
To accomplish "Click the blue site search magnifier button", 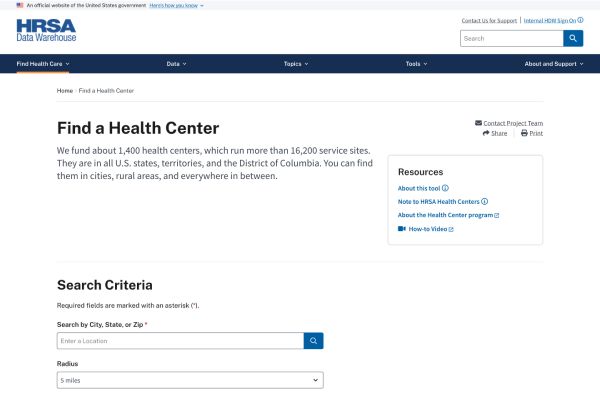I will point(573,38).
